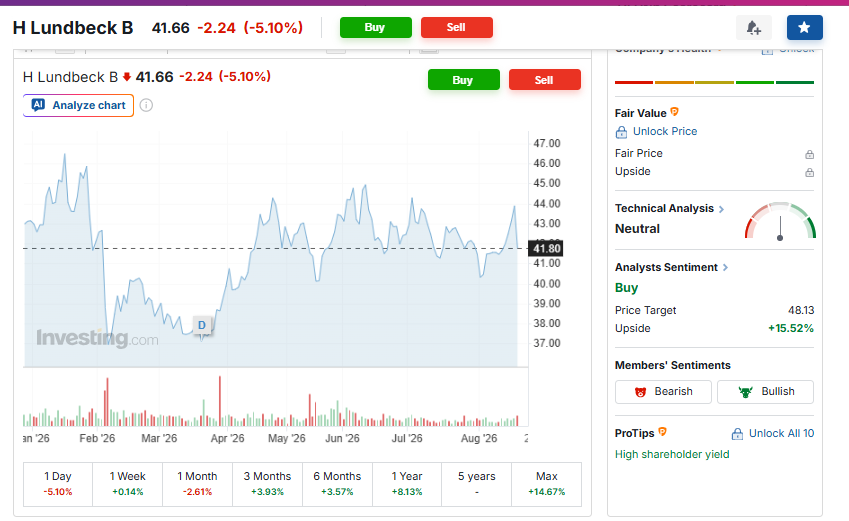This screenshot has height=521, width=849.
Task: Click the Unlock Price link
Action: [x=665, y=132]
